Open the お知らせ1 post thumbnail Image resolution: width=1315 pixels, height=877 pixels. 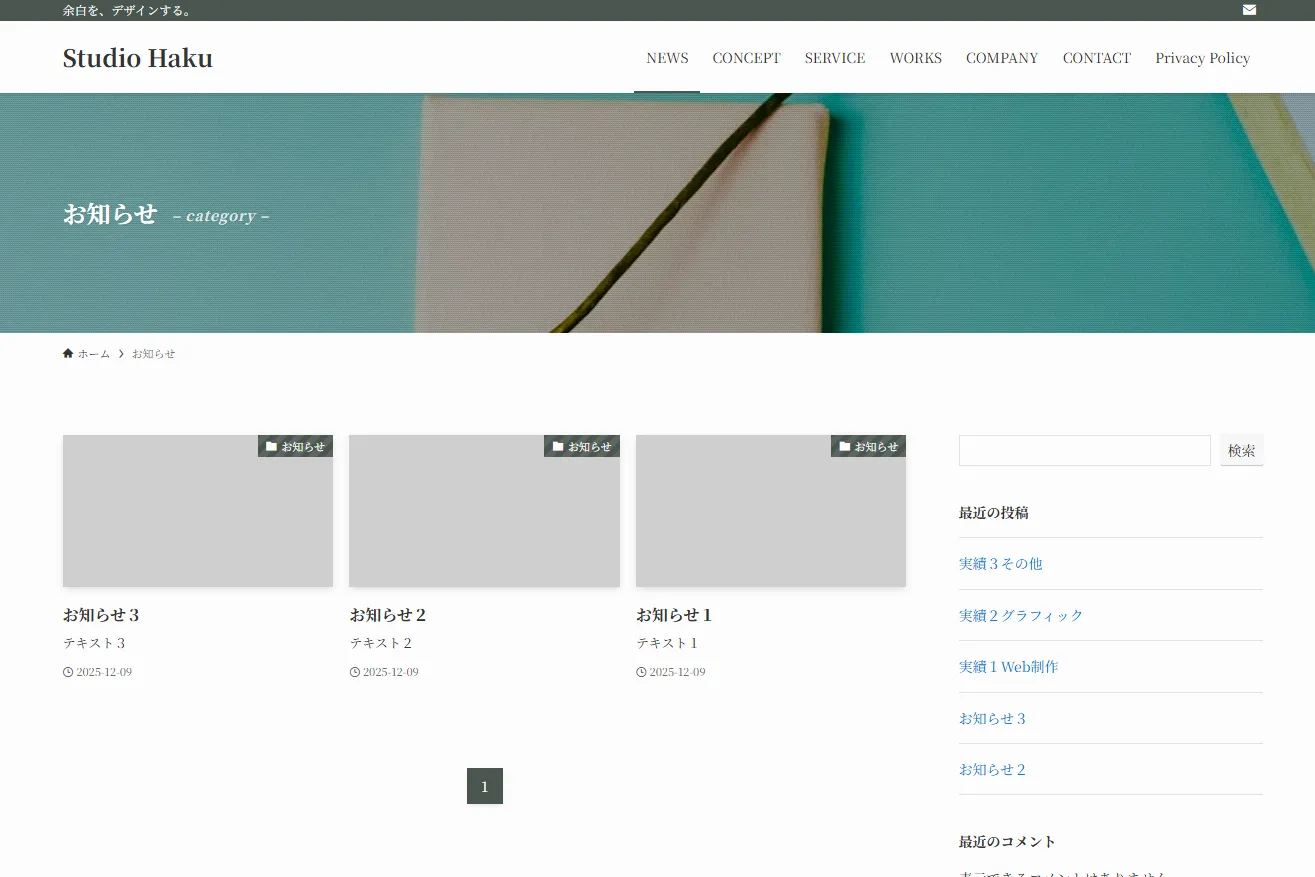(x=770, y=510)
